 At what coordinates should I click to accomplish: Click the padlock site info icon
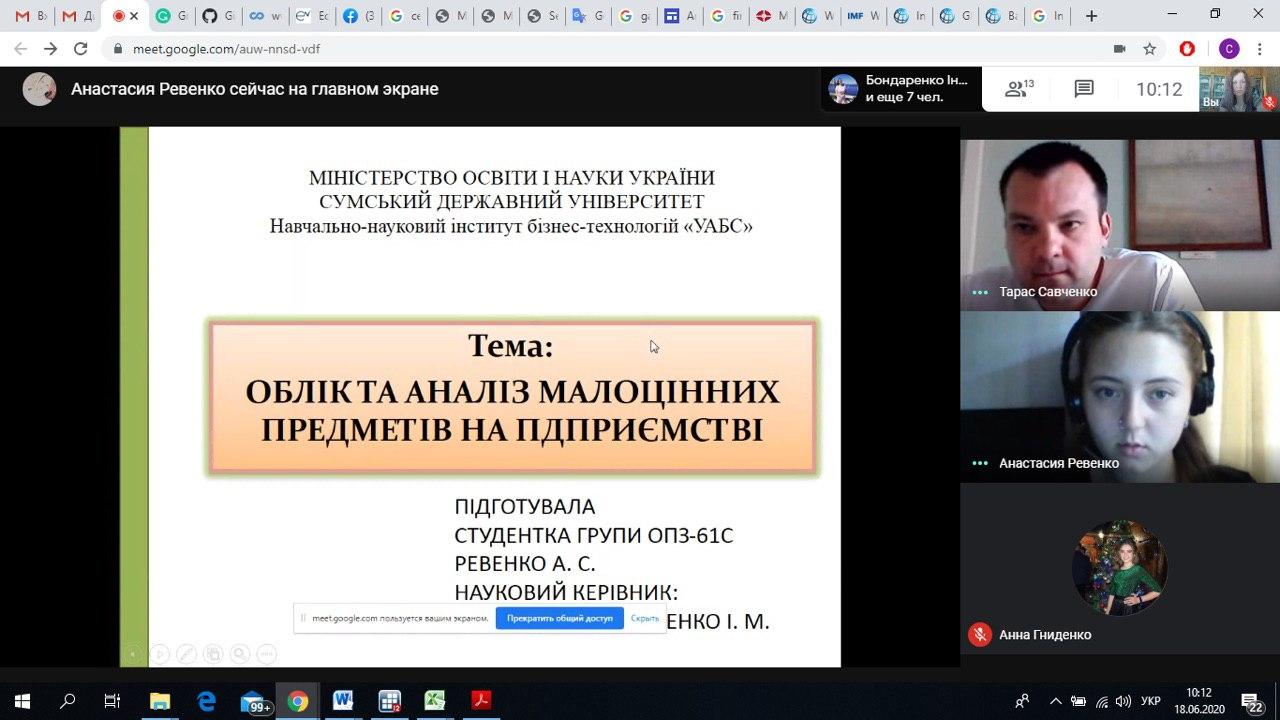118,48
